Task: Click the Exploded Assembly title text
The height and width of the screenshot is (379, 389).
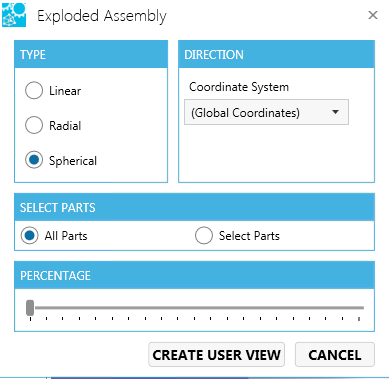Action: [102, 16]
